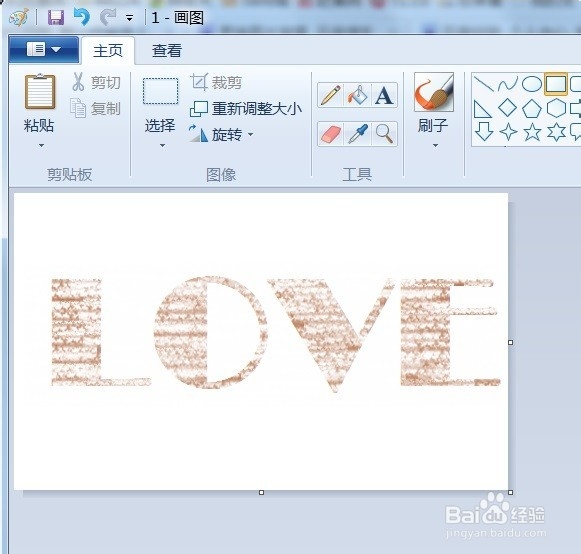Image resolution: width=581 pixels, height=554 pixels.
Task: Select the Magnifier tool
Action: pyautogui.click(x=384, y=134)
